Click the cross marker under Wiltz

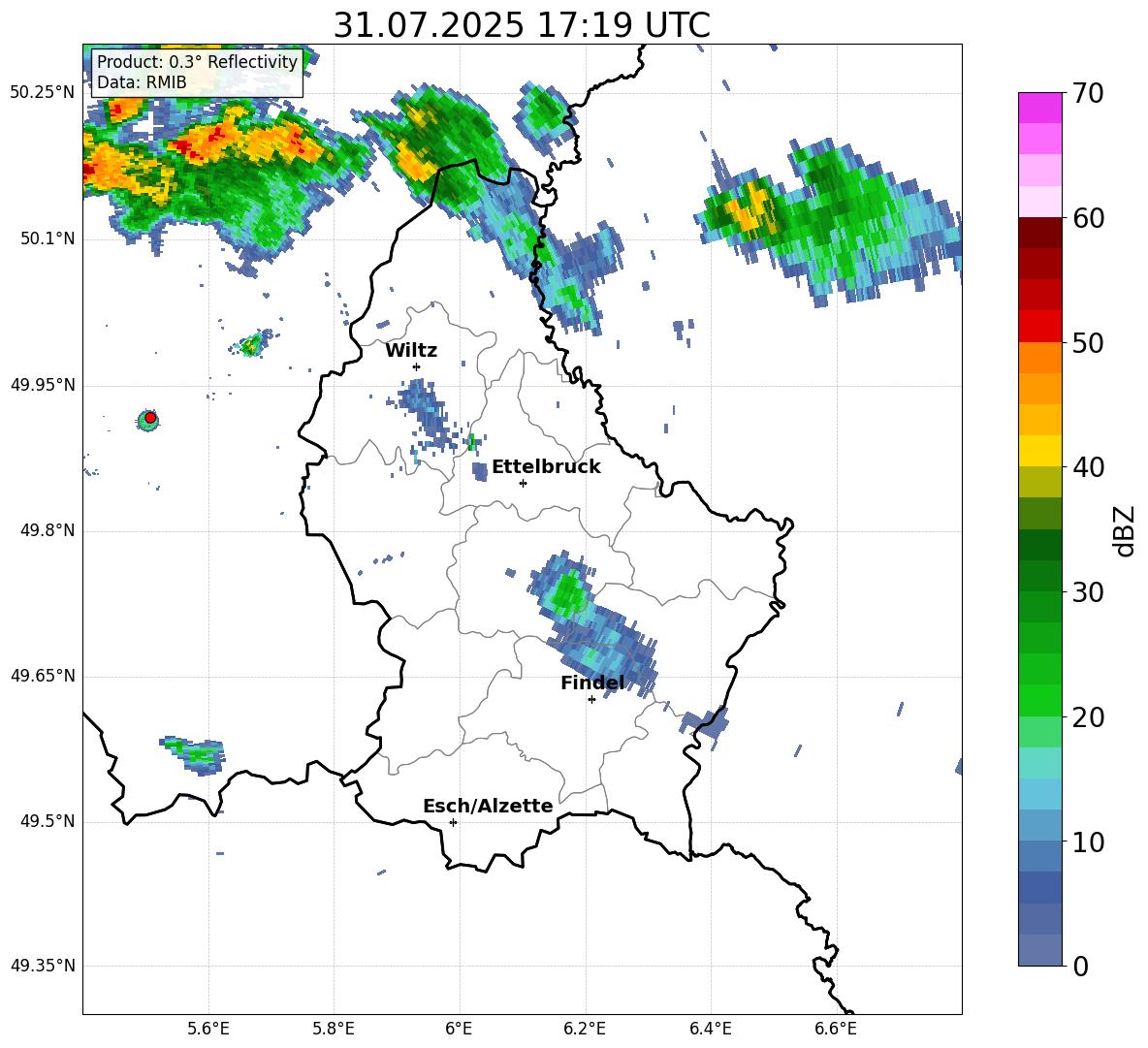(x=417, y=366)
